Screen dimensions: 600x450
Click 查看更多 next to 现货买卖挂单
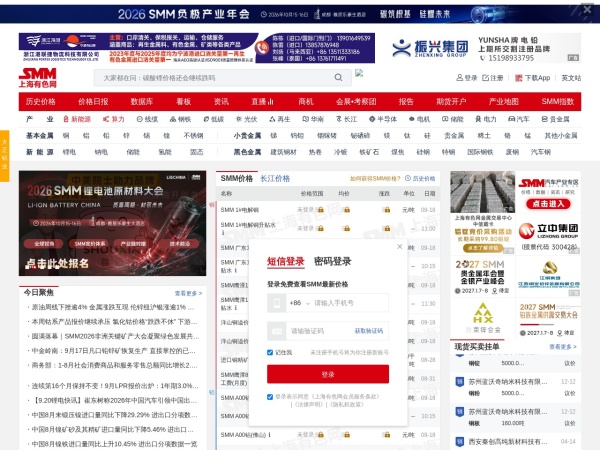click(563, 347)
